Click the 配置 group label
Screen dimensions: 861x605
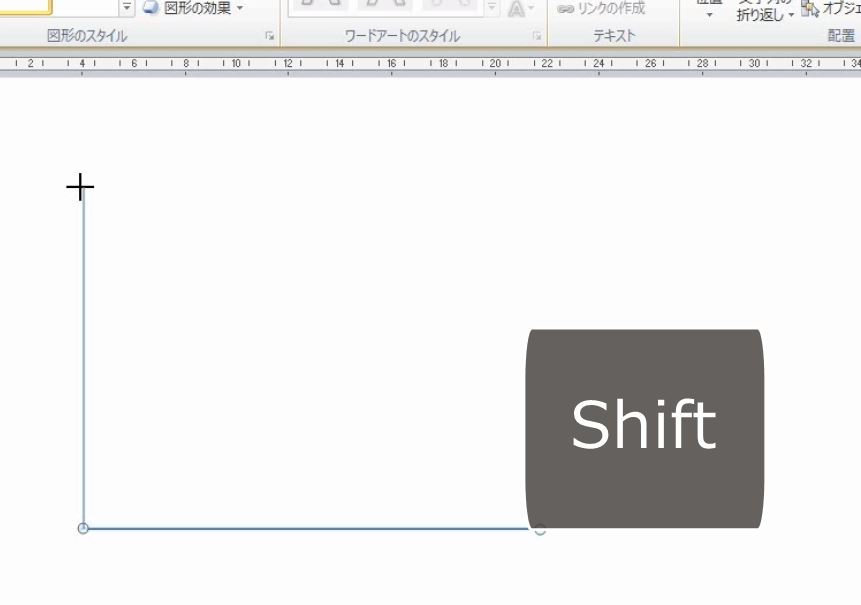click(841, 36)
